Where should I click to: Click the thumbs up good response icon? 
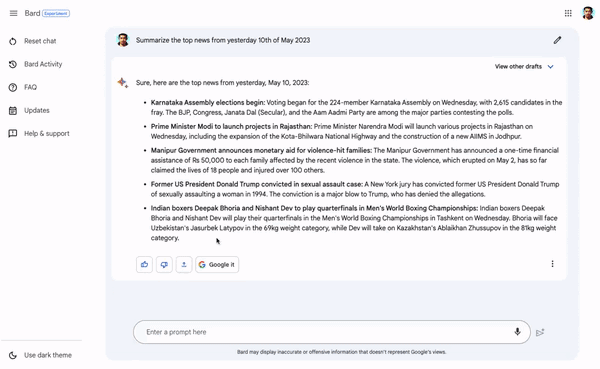144,265
